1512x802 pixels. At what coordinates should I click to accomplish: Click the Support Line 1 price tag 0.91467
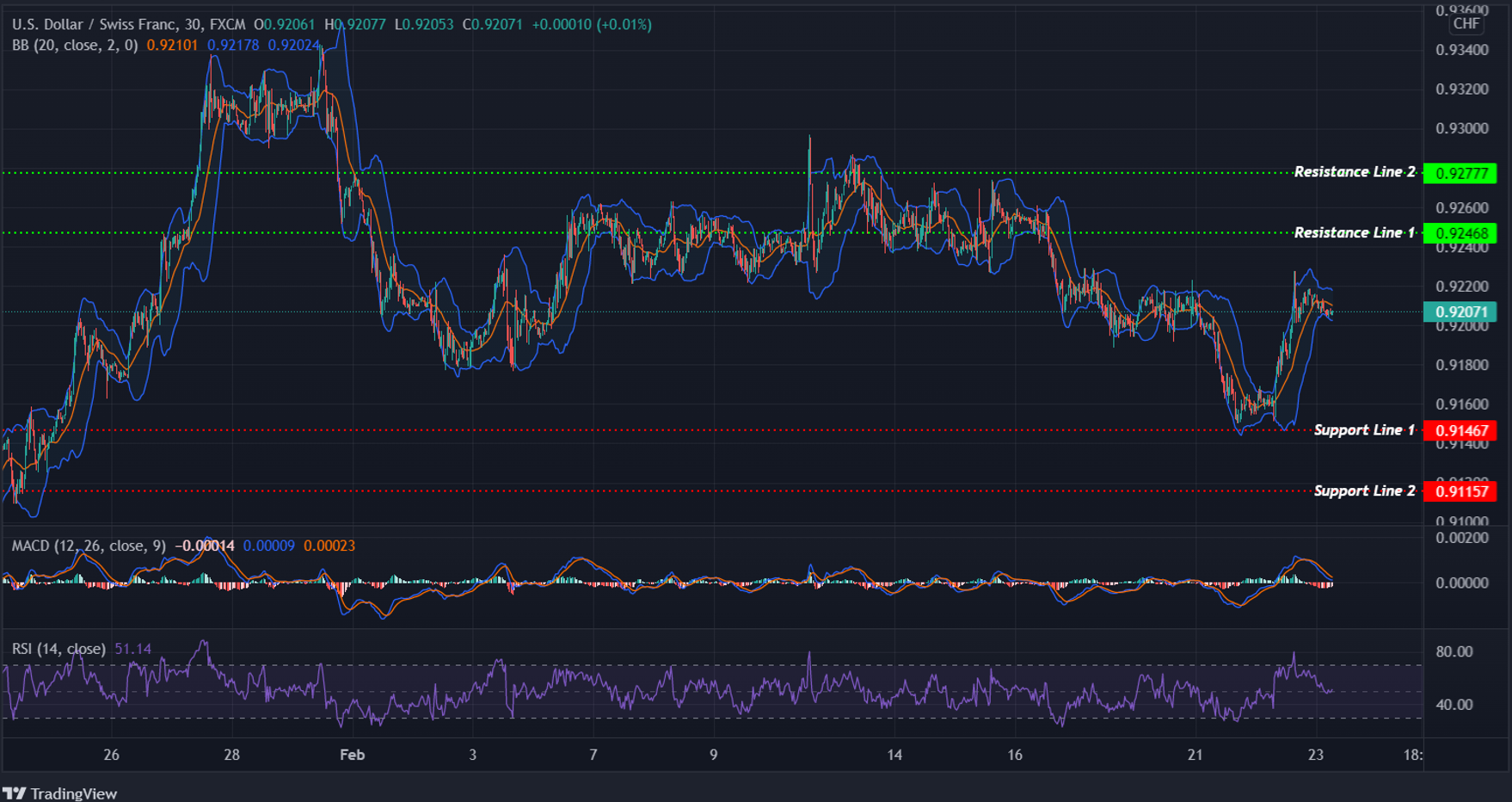point(1460,430)
